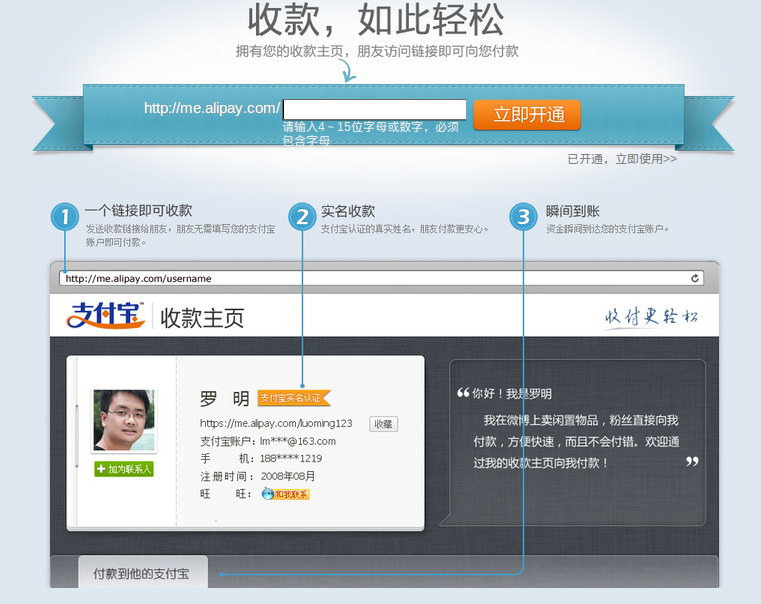The height and width of the screenshot is (604, 761).
Task: Click the 收款，如此轻松 main title
Action: click(x=376, y=19)
